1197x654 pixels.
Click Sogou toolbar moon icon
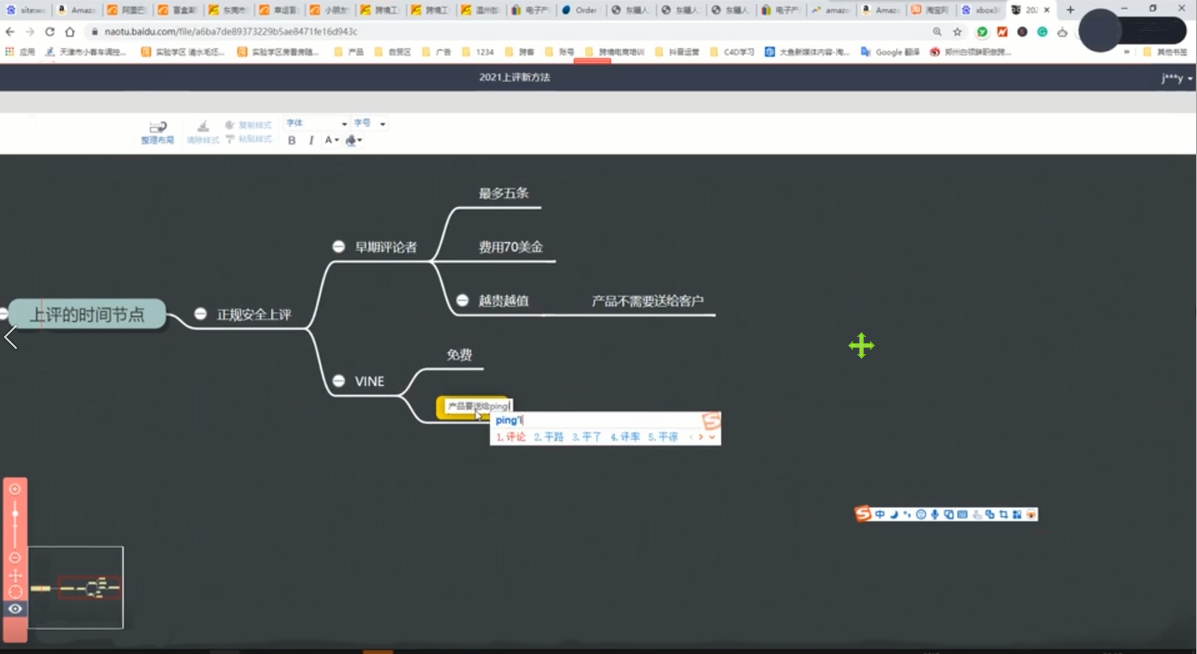893,514
